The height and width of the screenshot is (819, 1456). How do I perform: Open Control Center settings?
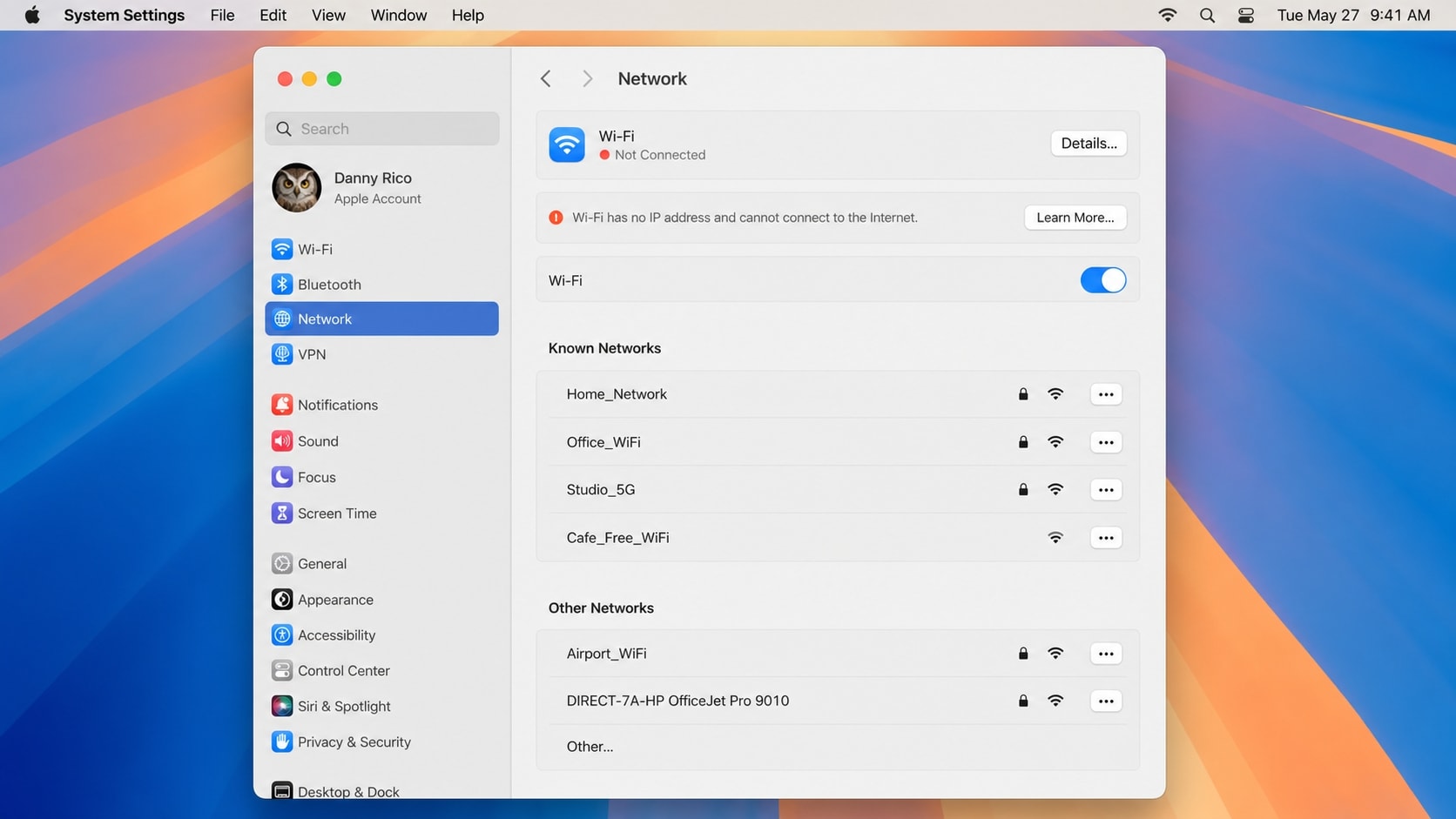coord(381,671)
